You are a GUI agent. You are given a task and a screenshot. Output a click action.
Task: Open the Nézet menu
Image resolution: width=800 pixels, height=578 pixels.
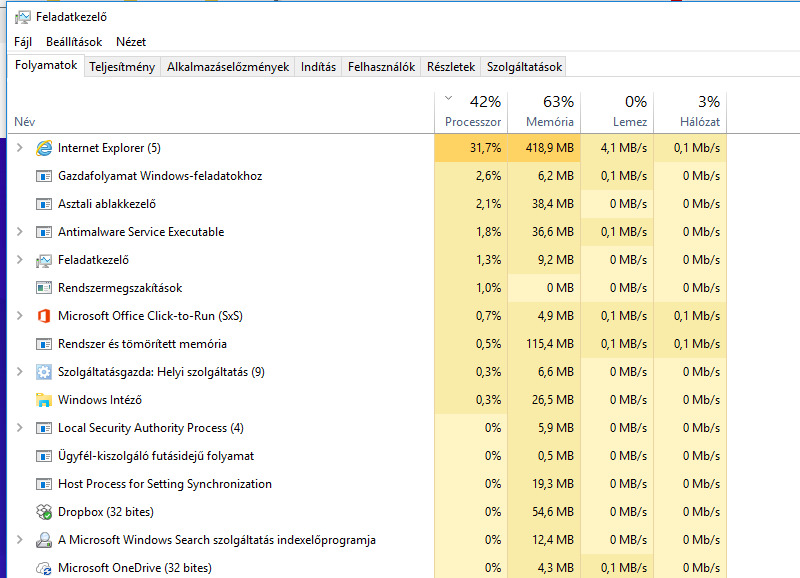click(x=131, y=42)
